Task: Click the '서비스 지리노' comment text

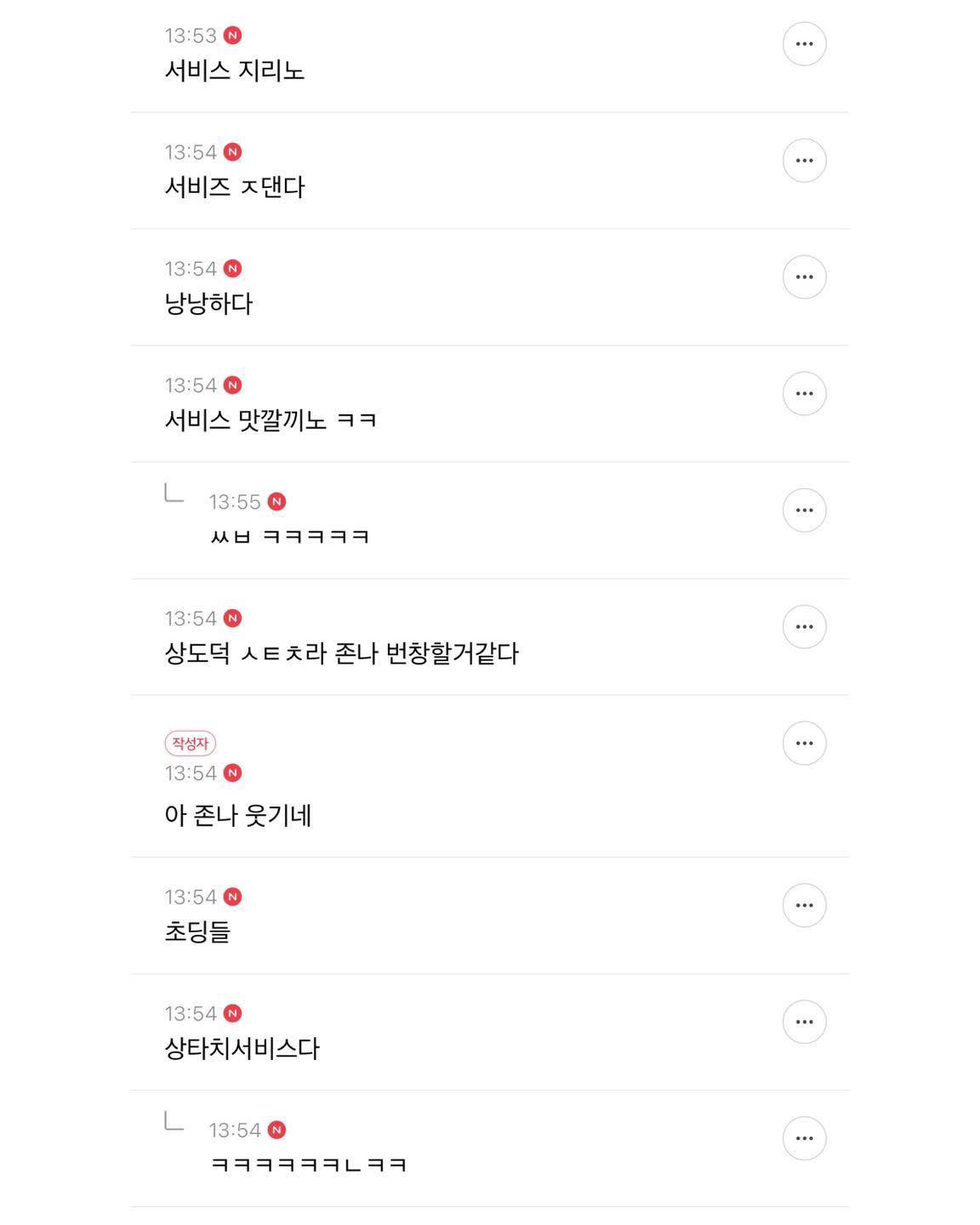Action: point(234,71)
